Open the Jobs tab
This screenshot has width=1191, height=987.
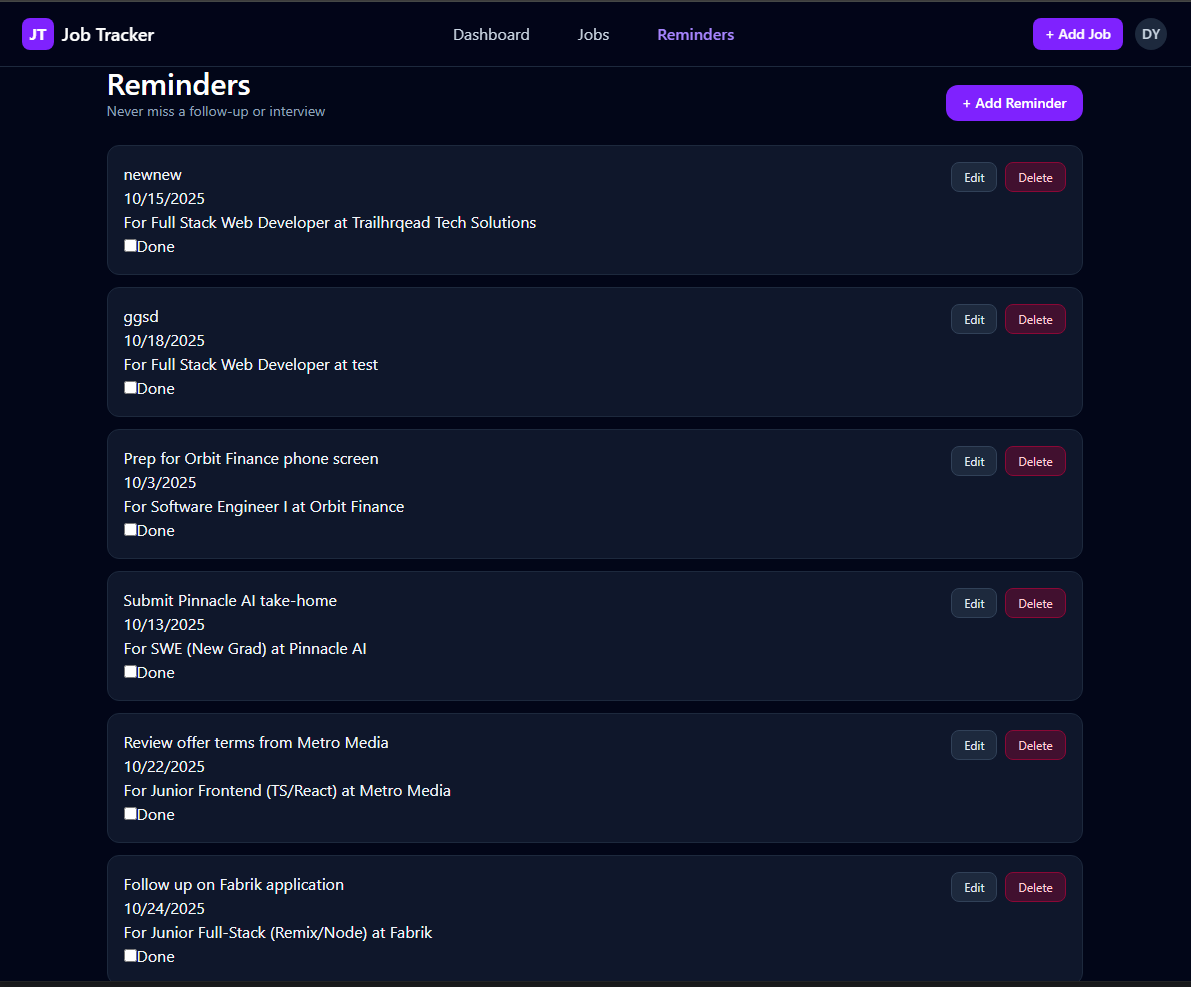pyautogui.click(x=593, y=34)
